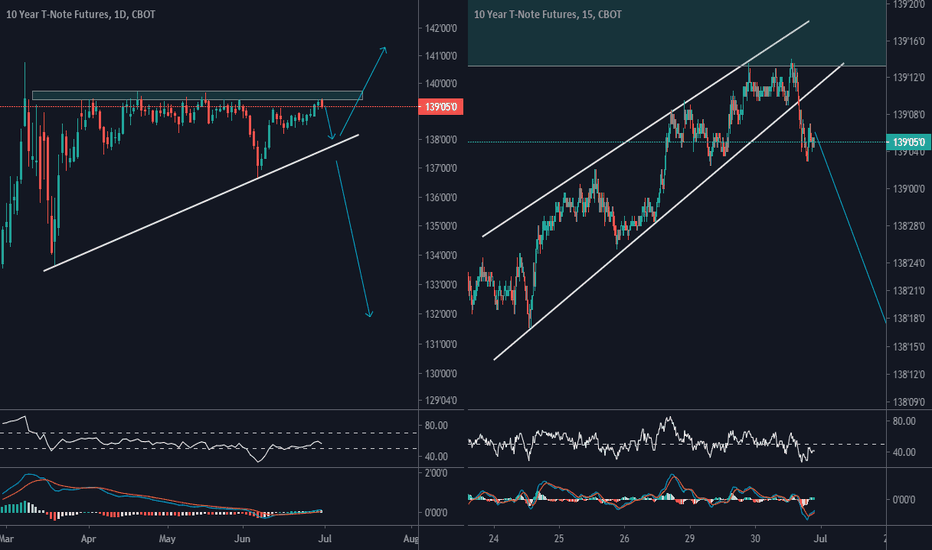932x550 pixels.
Task: Click the 138'21'0 price axis label
Action: [909, 291]
